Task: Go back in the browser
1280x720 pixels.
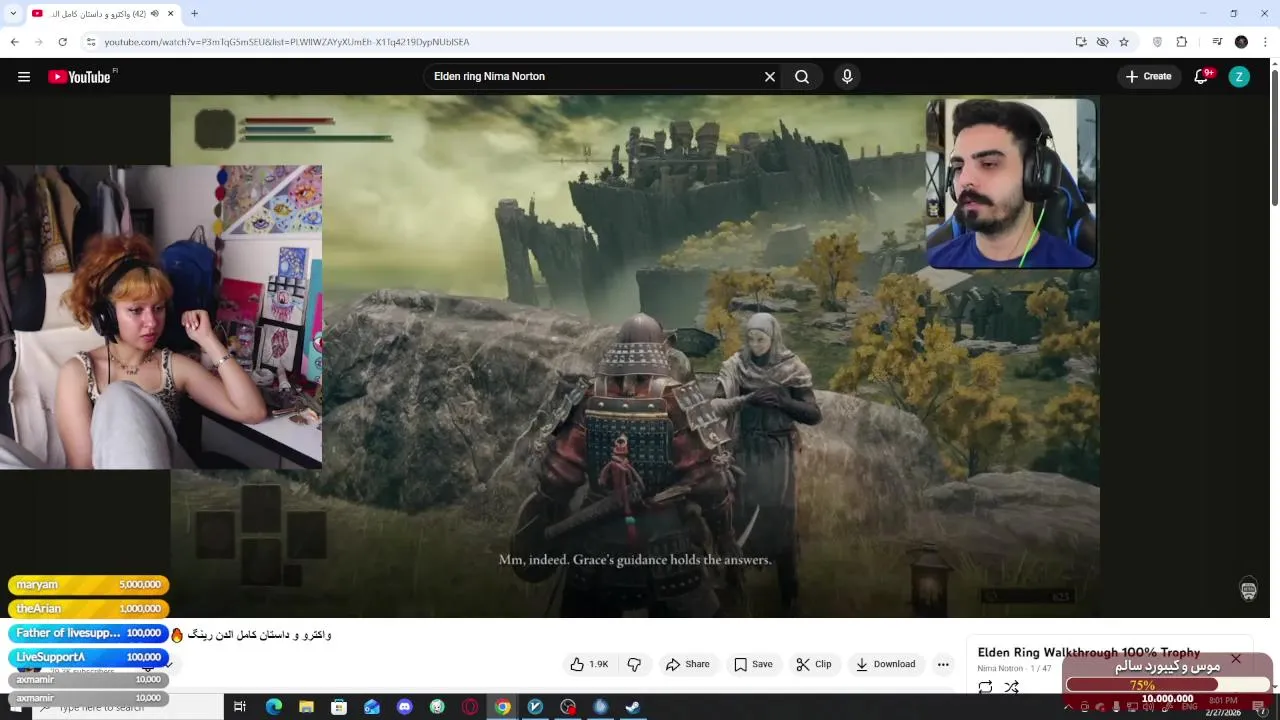Action: click(x=14, y=42)
